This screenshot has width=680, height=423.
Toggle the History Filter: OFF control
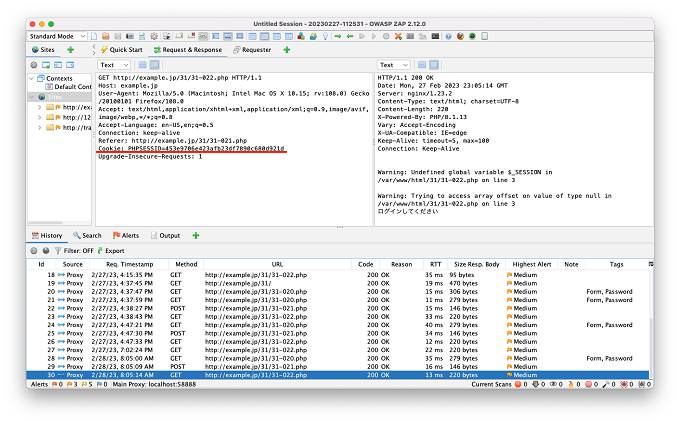(74, 251)
